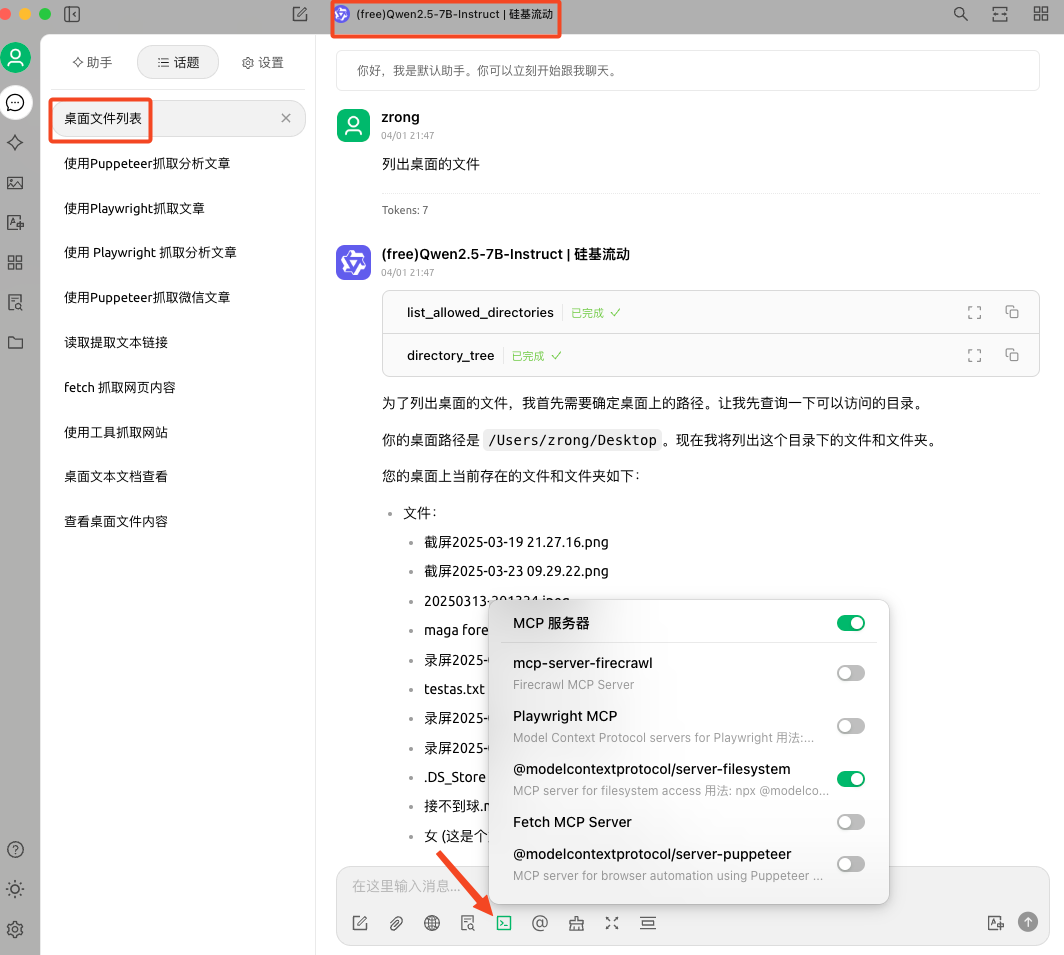The height and width of the screenshot is (955, 1064).
Task: Open knowledge base icon in the input toolbar
Action: click(468, 923)
